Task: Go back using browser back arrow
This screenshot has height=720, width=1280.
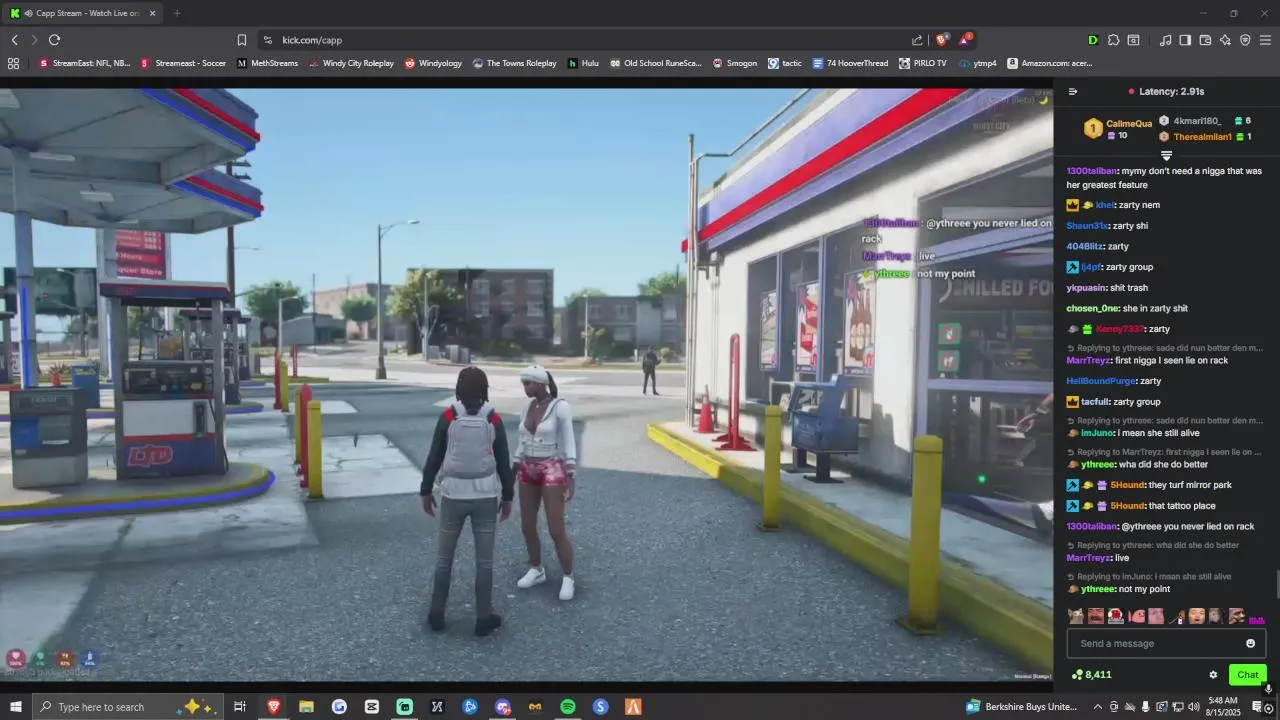Action: (14, 40)
